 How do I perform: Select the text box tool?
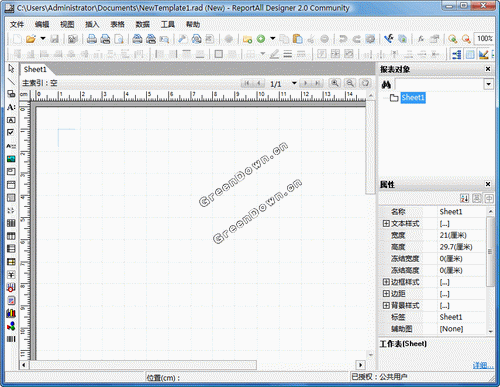(11, 120)
